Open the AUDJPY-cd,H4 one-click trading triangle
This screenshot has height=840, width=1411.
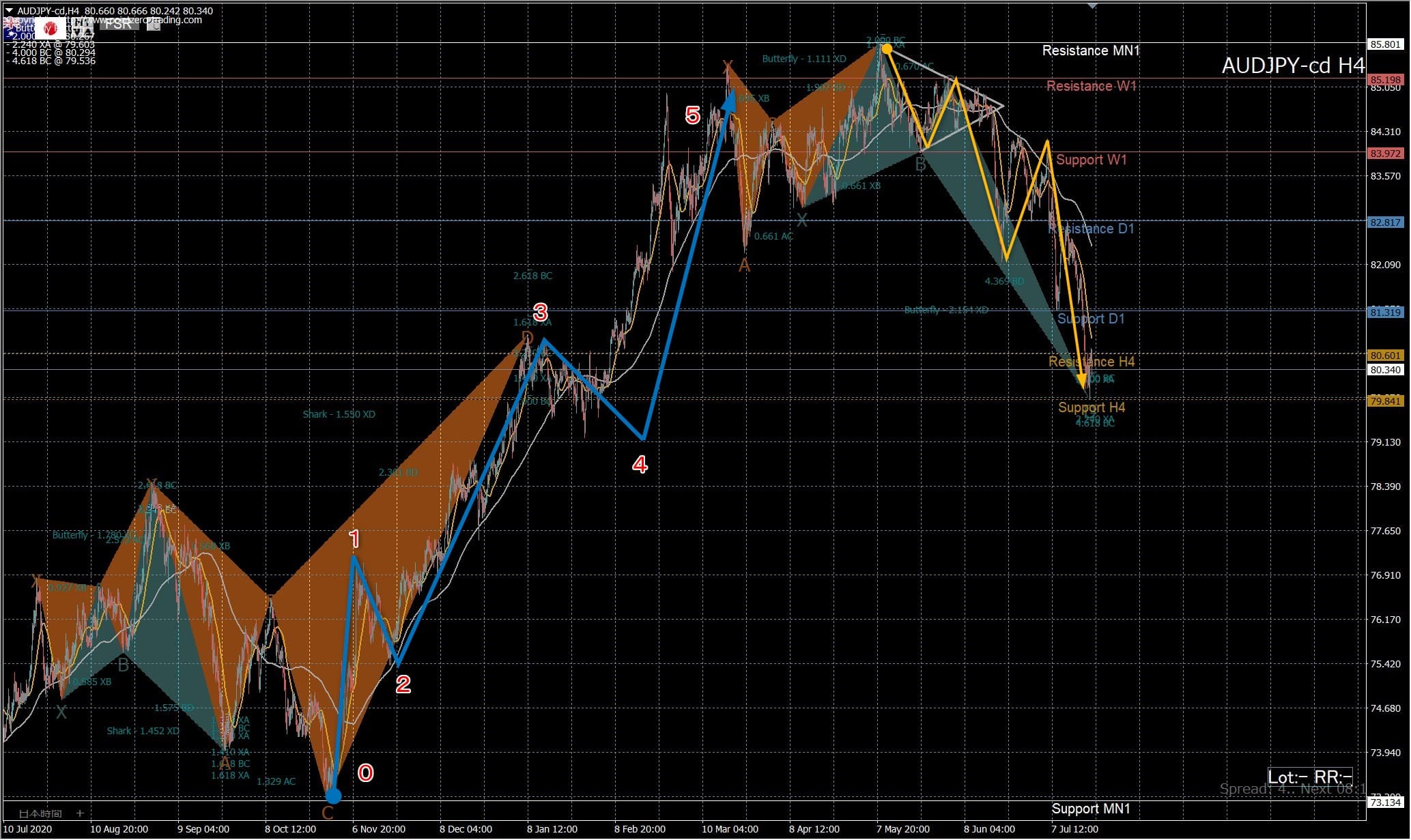click(x=9, y=10)
